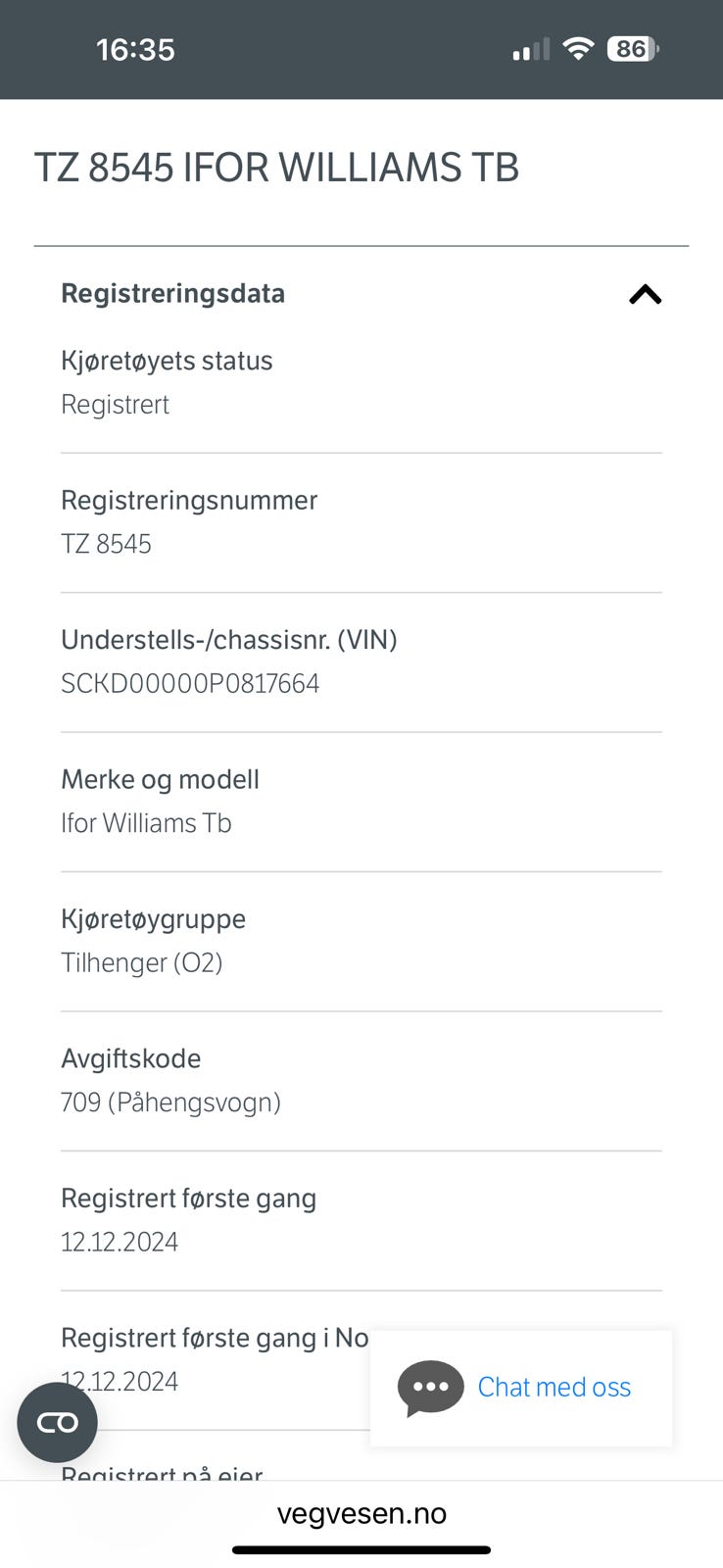Open the Chat med oss link
The width and height of the screenshot is (723, 1568).
pos(554,1387)
